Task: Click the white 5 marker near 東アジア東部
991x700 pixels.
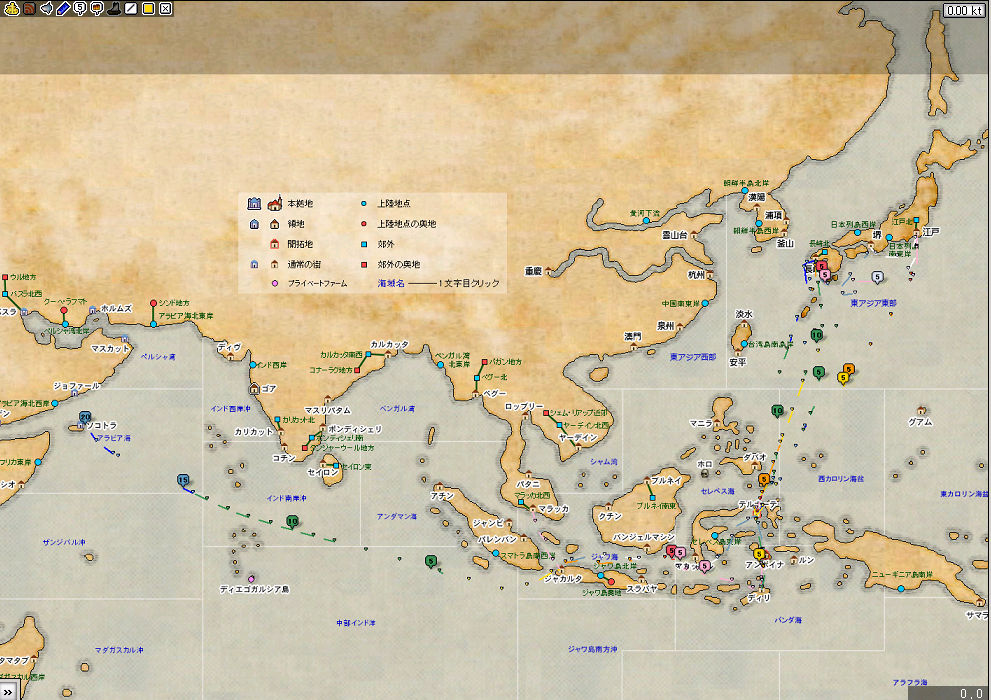Action: pos(877,277)
